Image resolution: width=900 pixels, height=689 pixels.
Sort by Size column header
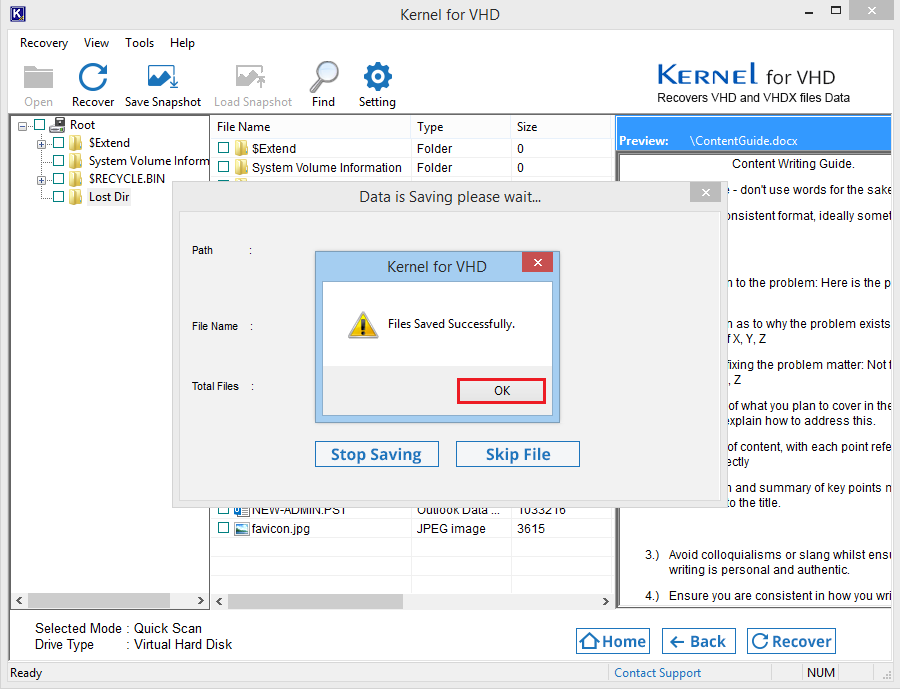(560, 127)
